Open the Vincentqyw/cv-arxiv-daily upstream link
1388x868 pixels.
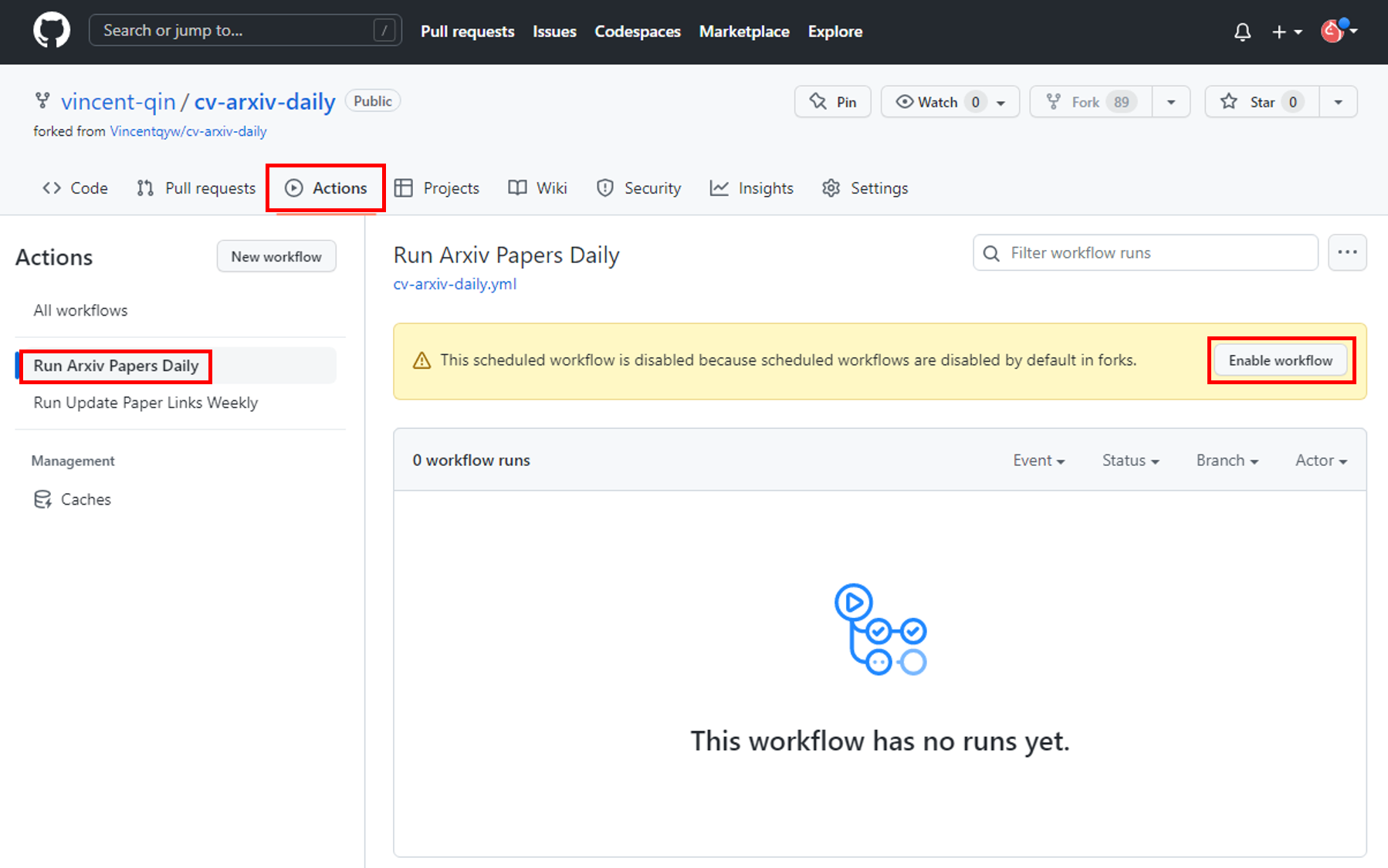[188, 131]
